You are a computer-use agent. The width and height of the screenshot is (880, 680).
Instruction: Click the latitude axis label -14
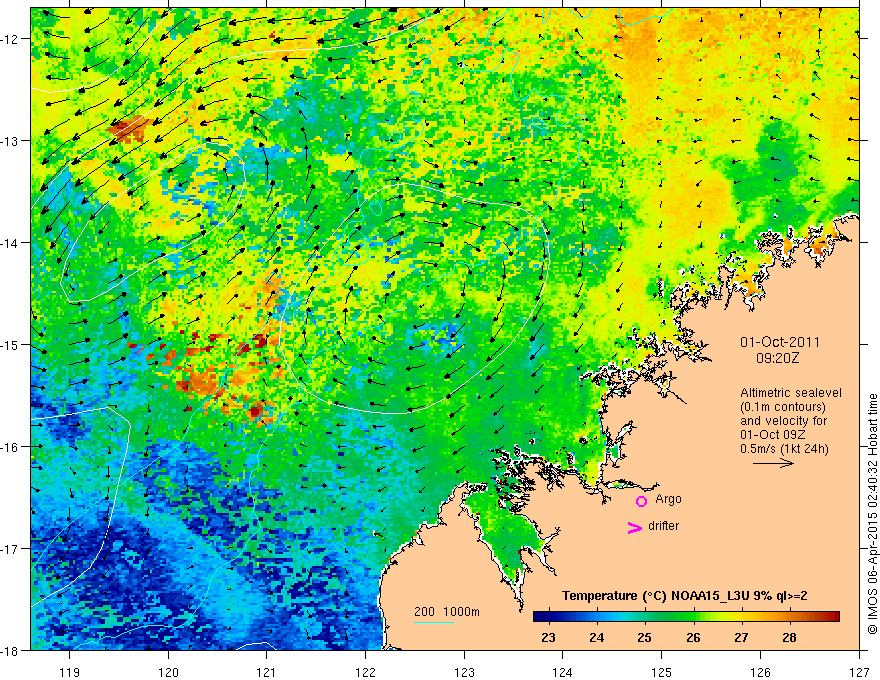pyautogui.click(x=11, y=243)
